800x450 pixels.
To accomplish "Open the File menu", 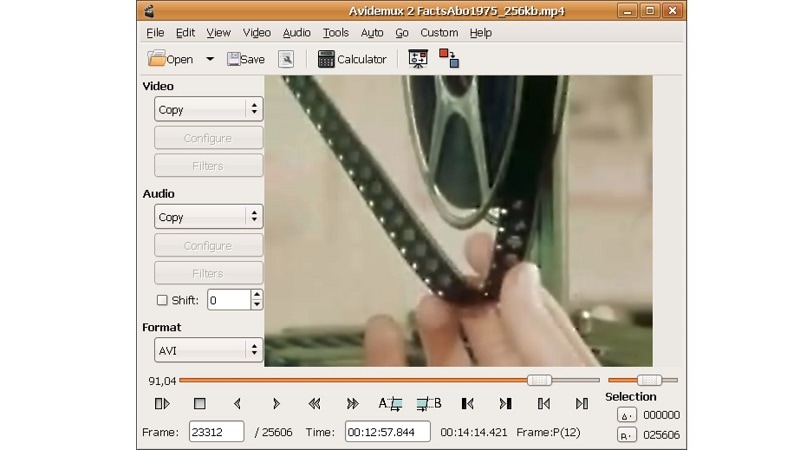I will coord(155,33).
